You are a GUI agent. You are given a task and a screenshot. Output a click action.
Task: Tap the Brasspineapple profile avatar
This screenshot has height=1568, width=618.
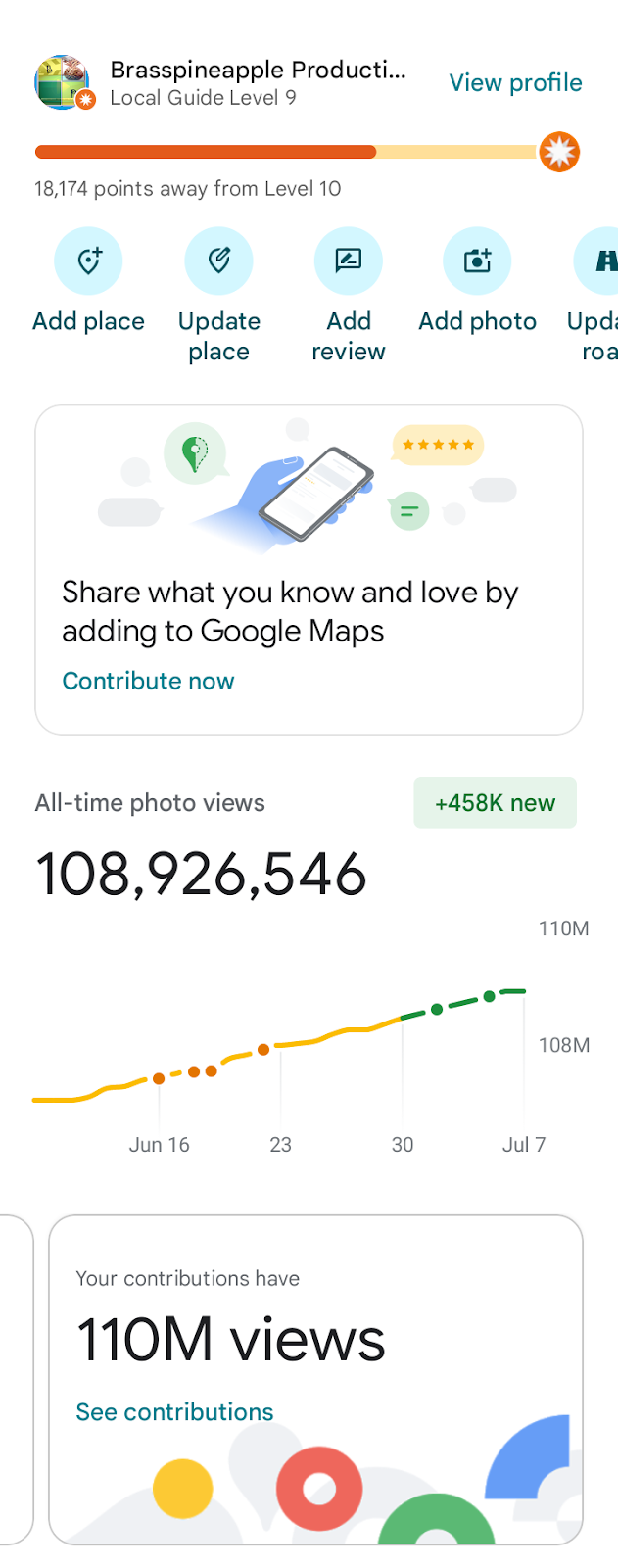click(64, 82)
